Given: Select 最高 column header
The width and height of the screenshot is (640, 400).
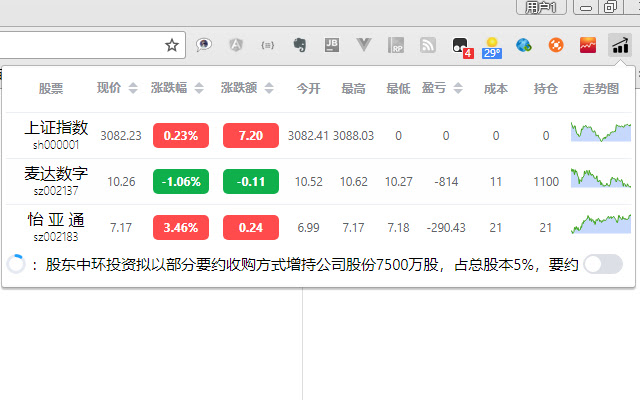Looking at the screenshot, I should pyautogui.click(x=353, y=88).
